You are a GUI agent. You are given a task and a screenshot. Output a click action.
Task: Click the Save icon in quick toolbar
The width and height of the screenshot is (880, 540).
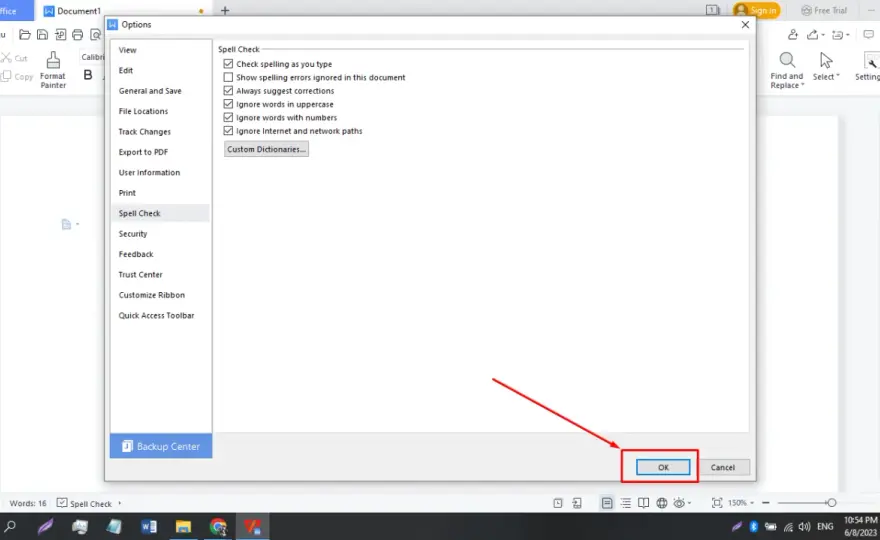coord(42,35)
